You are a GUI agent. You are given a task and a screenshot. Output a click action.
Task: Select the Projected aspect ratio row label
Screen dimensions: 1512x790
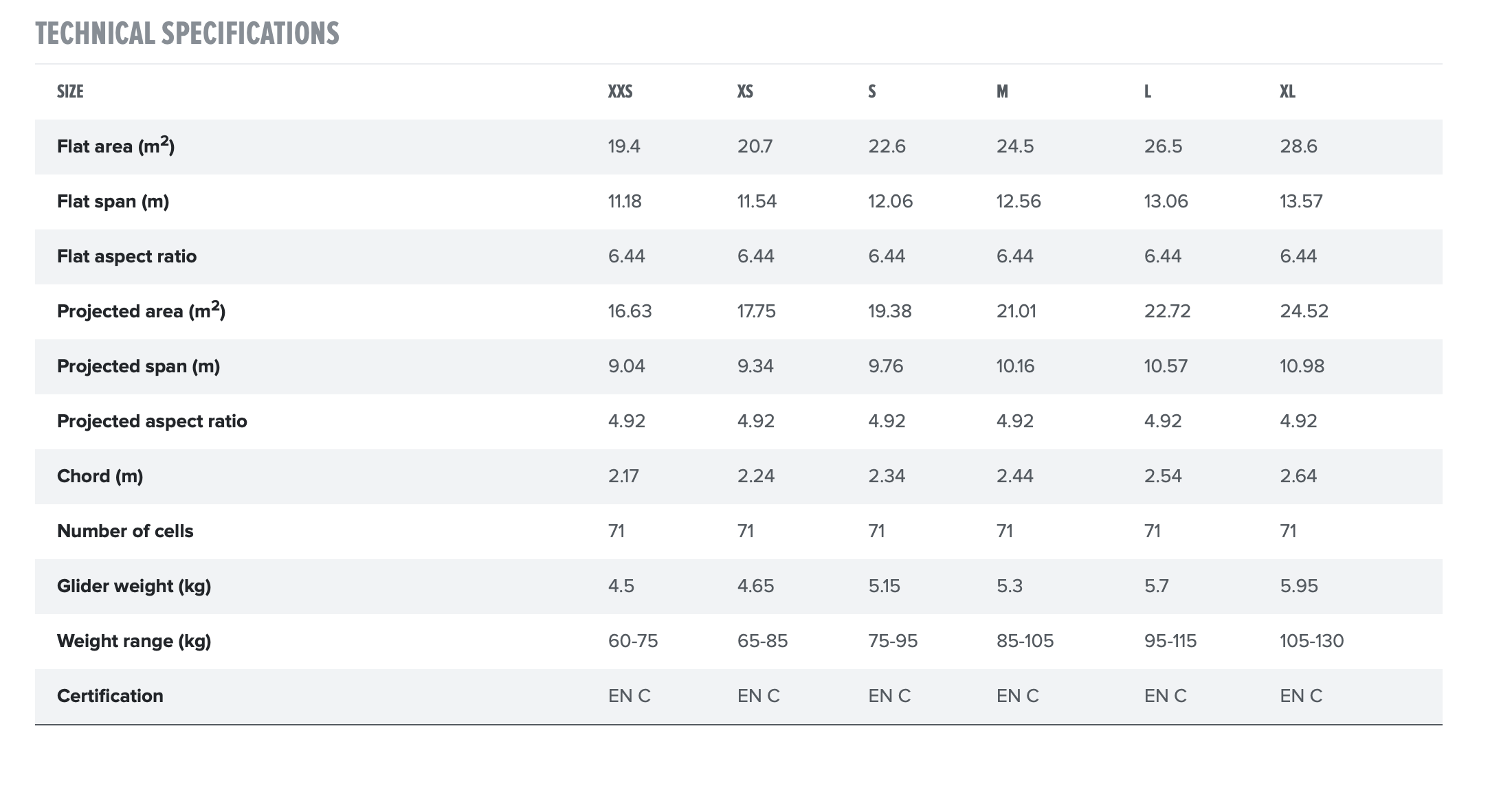(x=152, y=421)
